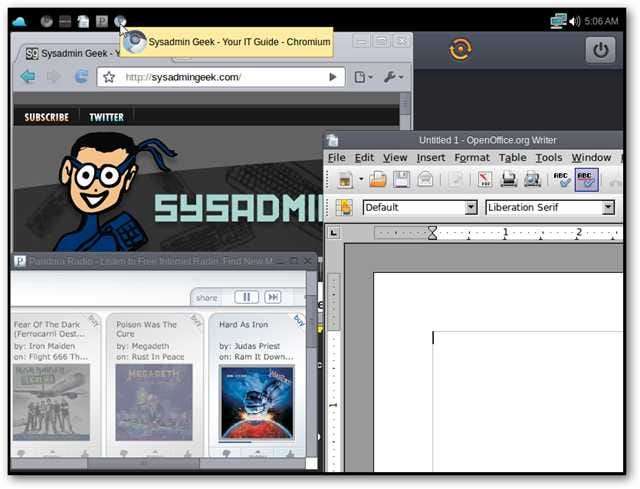The height and width of the screenshot is (489, 640).
Task: Click the Megadeth artist name
Action: [x=148, y=346]
